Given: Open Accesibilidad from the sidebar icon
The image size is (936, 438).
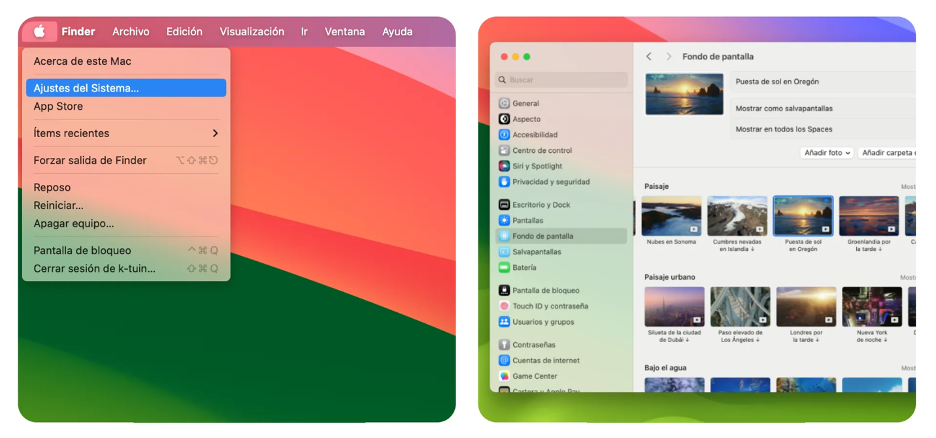Looking at the screenshot, I should [x=504, y=135].
